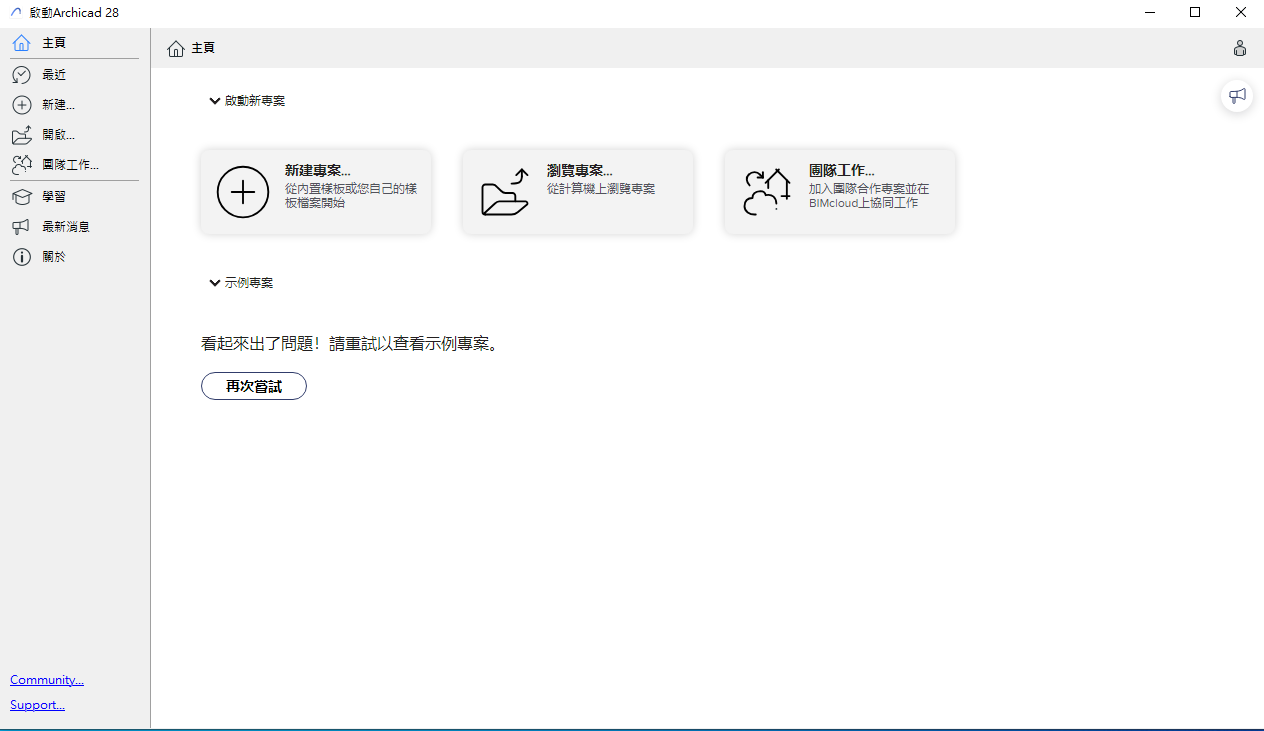Image resolution: width=1264 pixels, height=731 pixels.
Task: Open the floating megaphone announcements button
Action: (1237, 96)
